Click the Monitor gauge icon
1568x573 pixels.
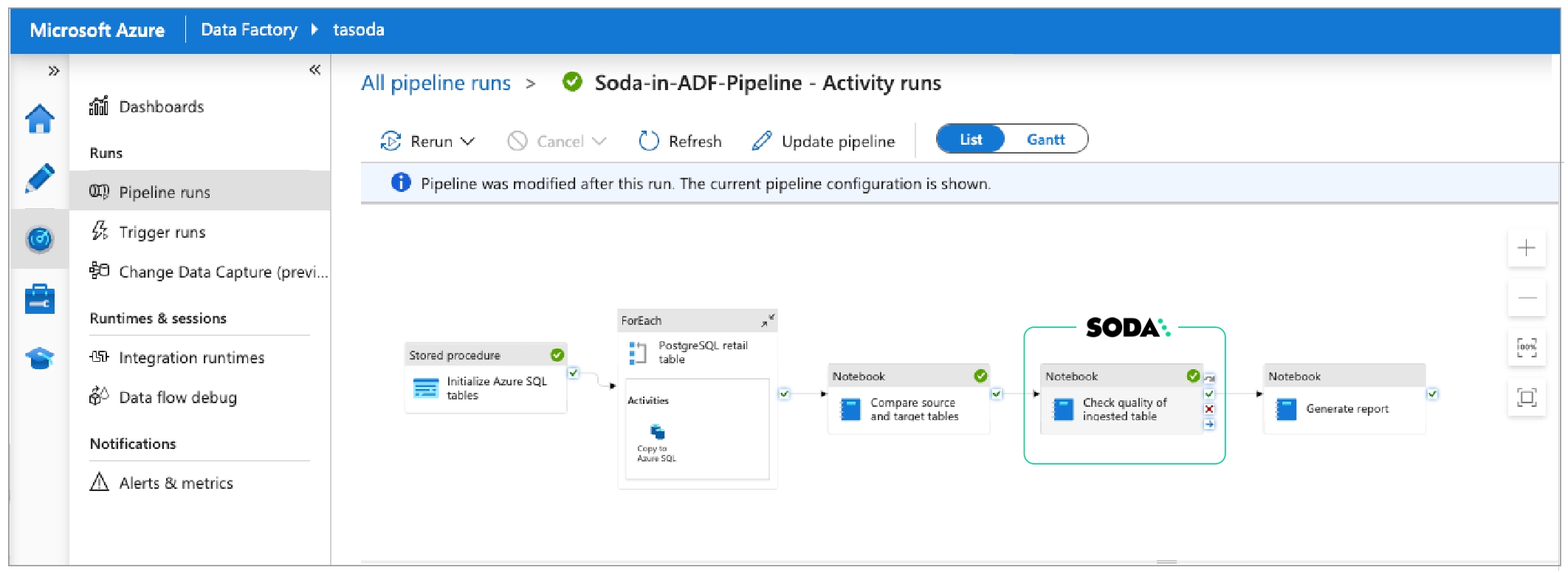40,239
